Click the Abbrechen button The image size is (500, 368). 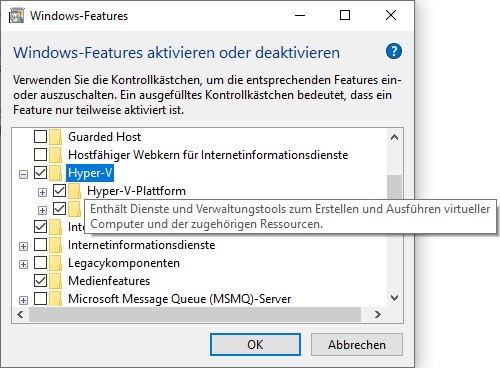click(x=357, y=344)
